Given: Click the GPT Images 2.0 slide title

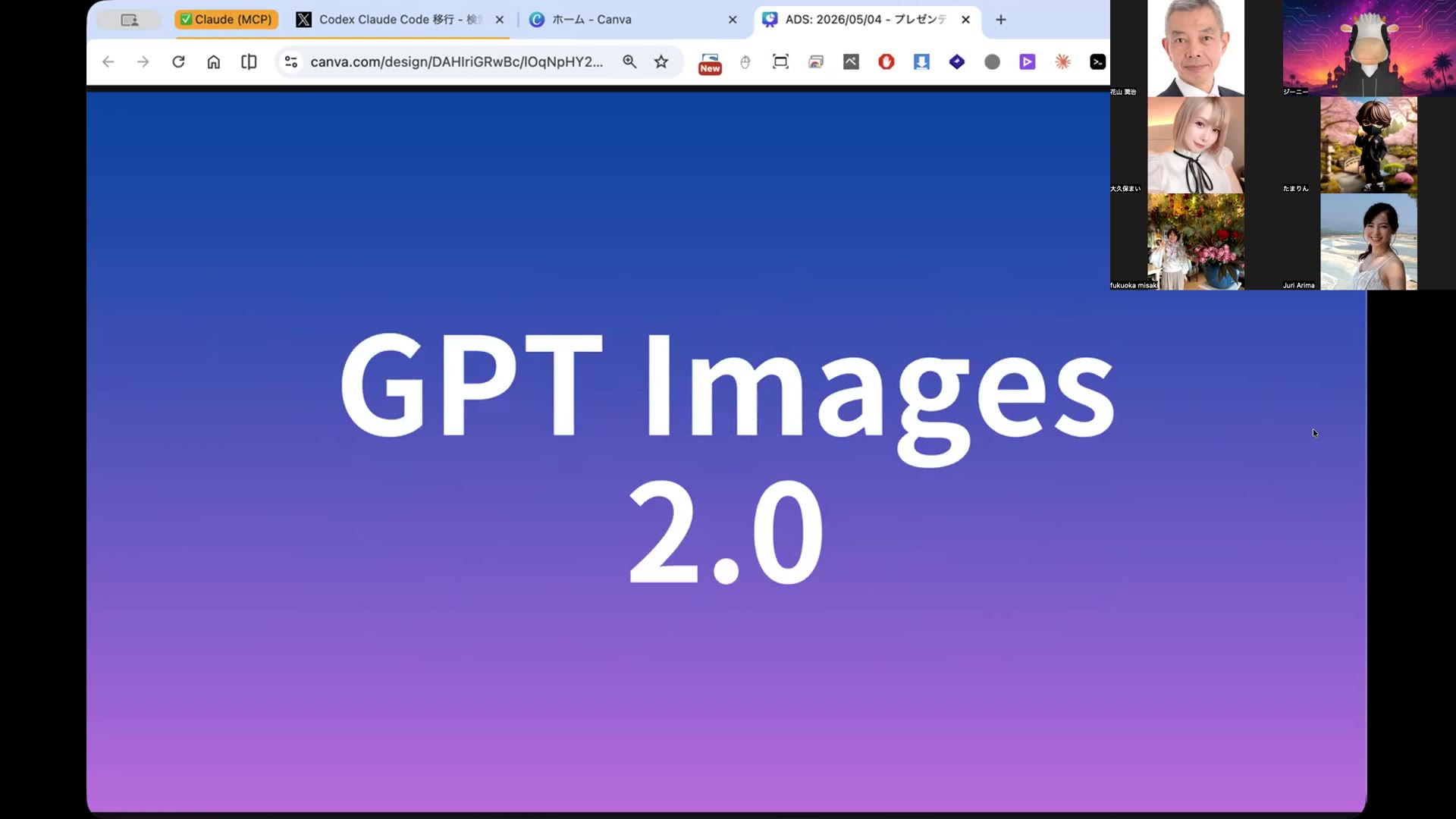Looking at the screenshot, I should [727, 457].
